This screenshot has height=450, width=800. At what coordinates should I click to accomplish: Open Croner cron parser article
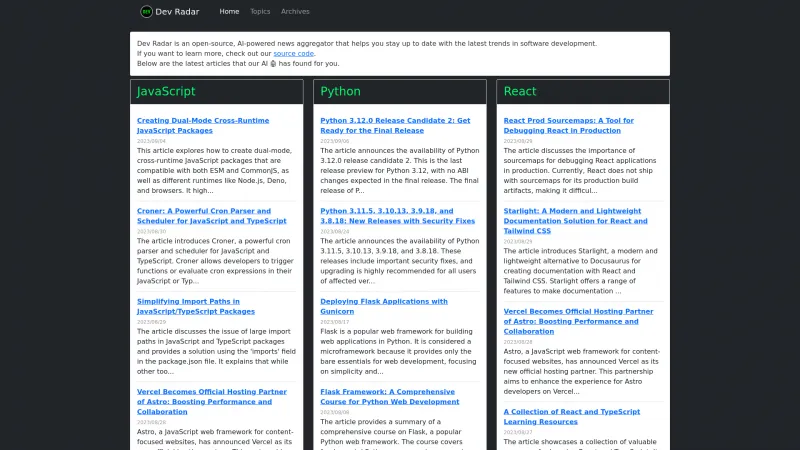click(x=212, y=216)
